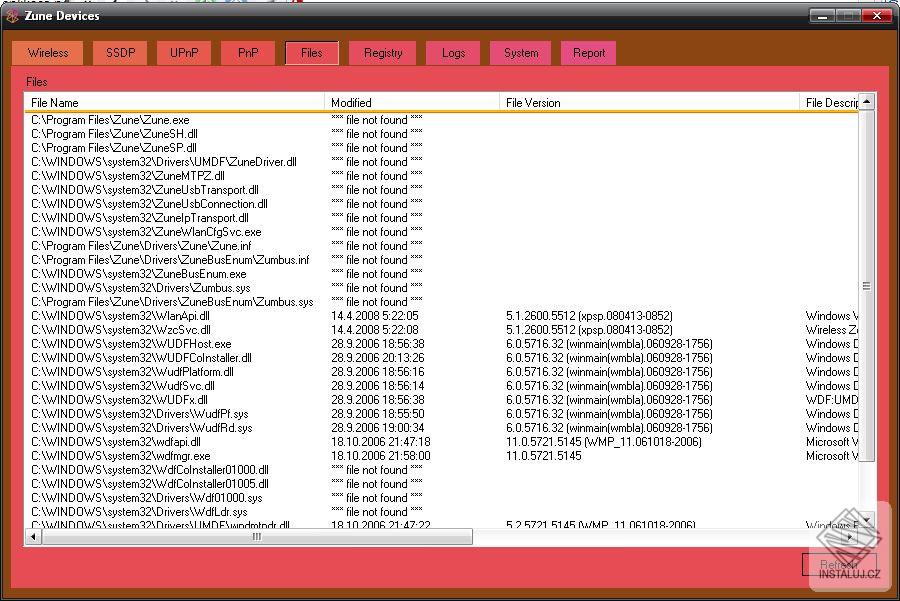The image size is (900, 601).
Task: Select the UPnP tab
Action: click(184, 53)
